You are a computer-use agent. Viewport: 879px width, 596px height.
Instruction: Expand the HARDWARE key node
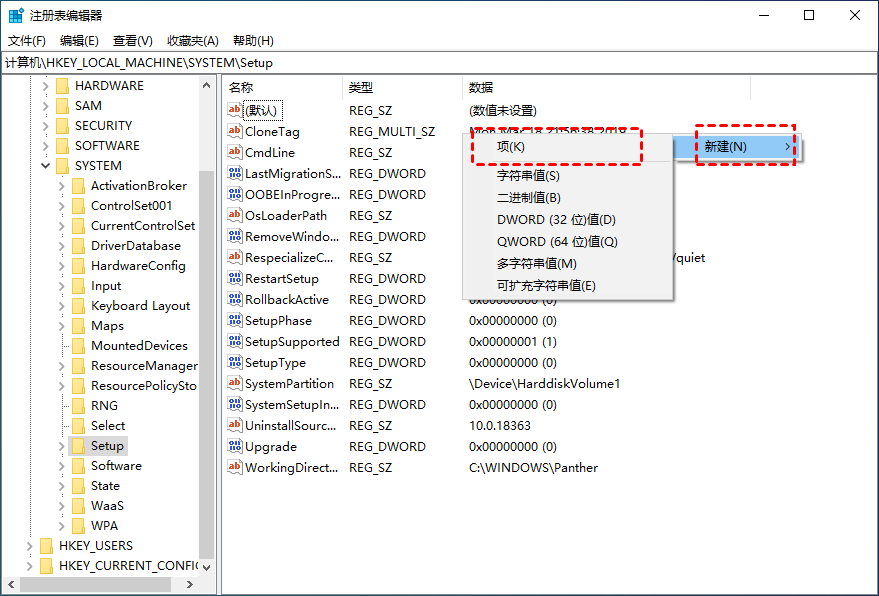tap(45, 86)
